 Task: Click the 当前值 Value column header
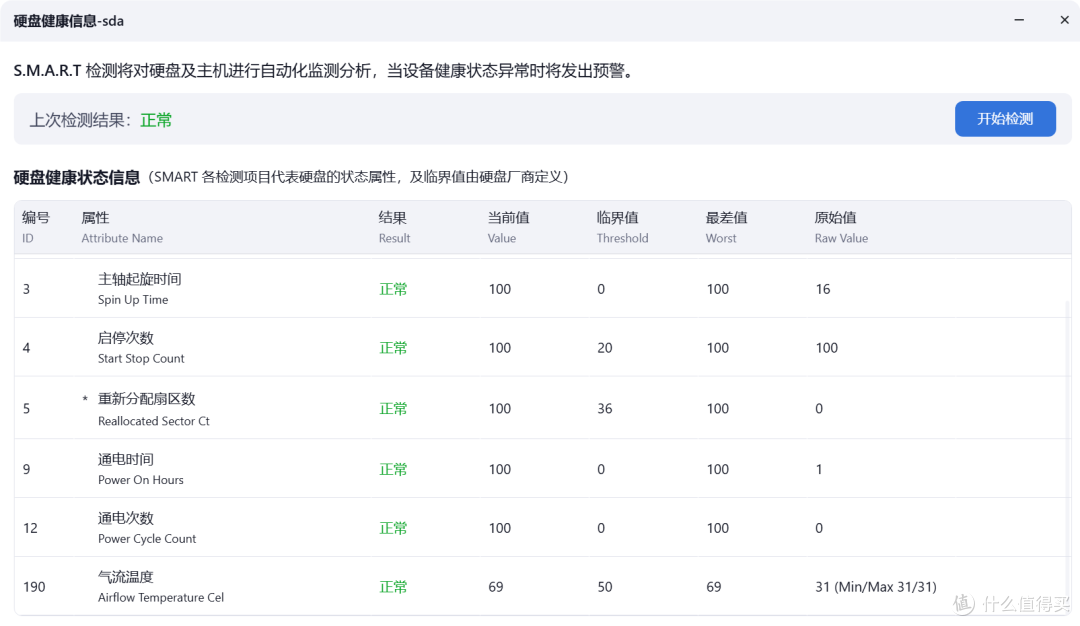point(502,227)
